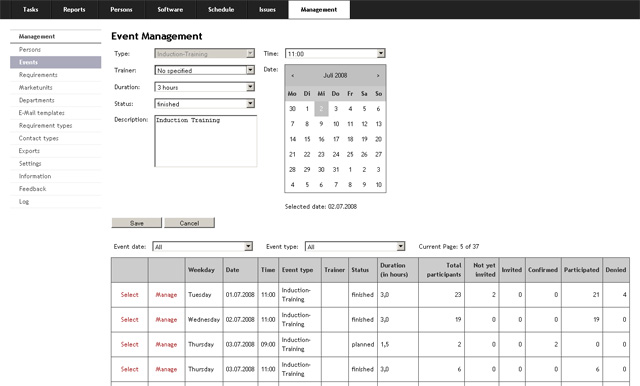Open the Event date filter dropdown
The width and height of the screenshot is (640, 386).
[x=202, y=247]
